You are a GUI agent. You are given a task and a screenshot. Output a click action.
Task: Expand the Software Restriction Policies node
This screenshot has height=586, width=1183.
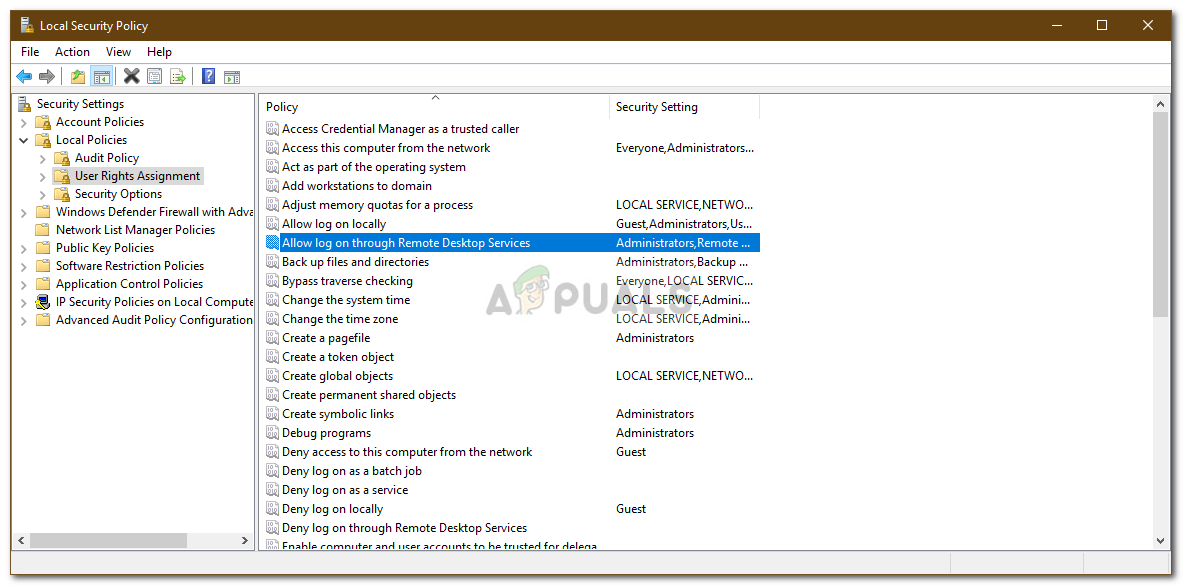pos(24,266)
